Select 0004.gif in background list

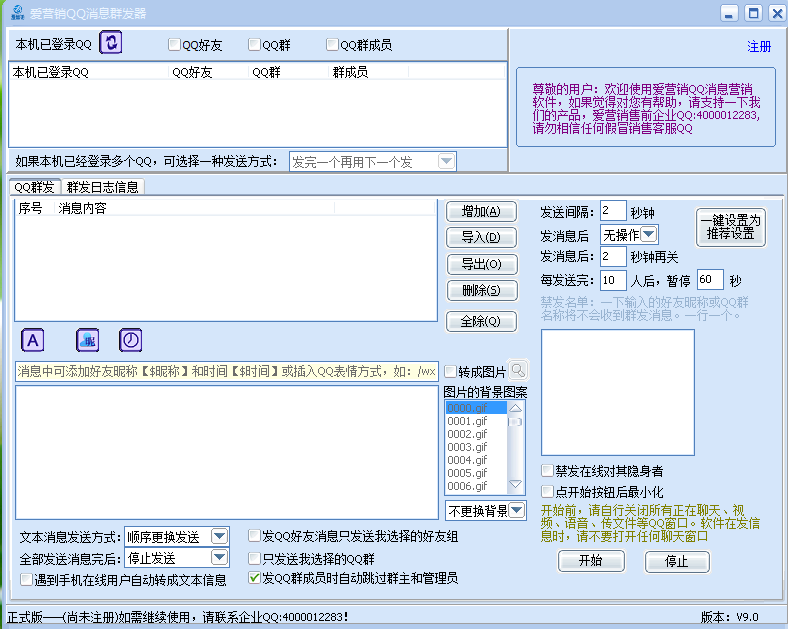(476, 460)
